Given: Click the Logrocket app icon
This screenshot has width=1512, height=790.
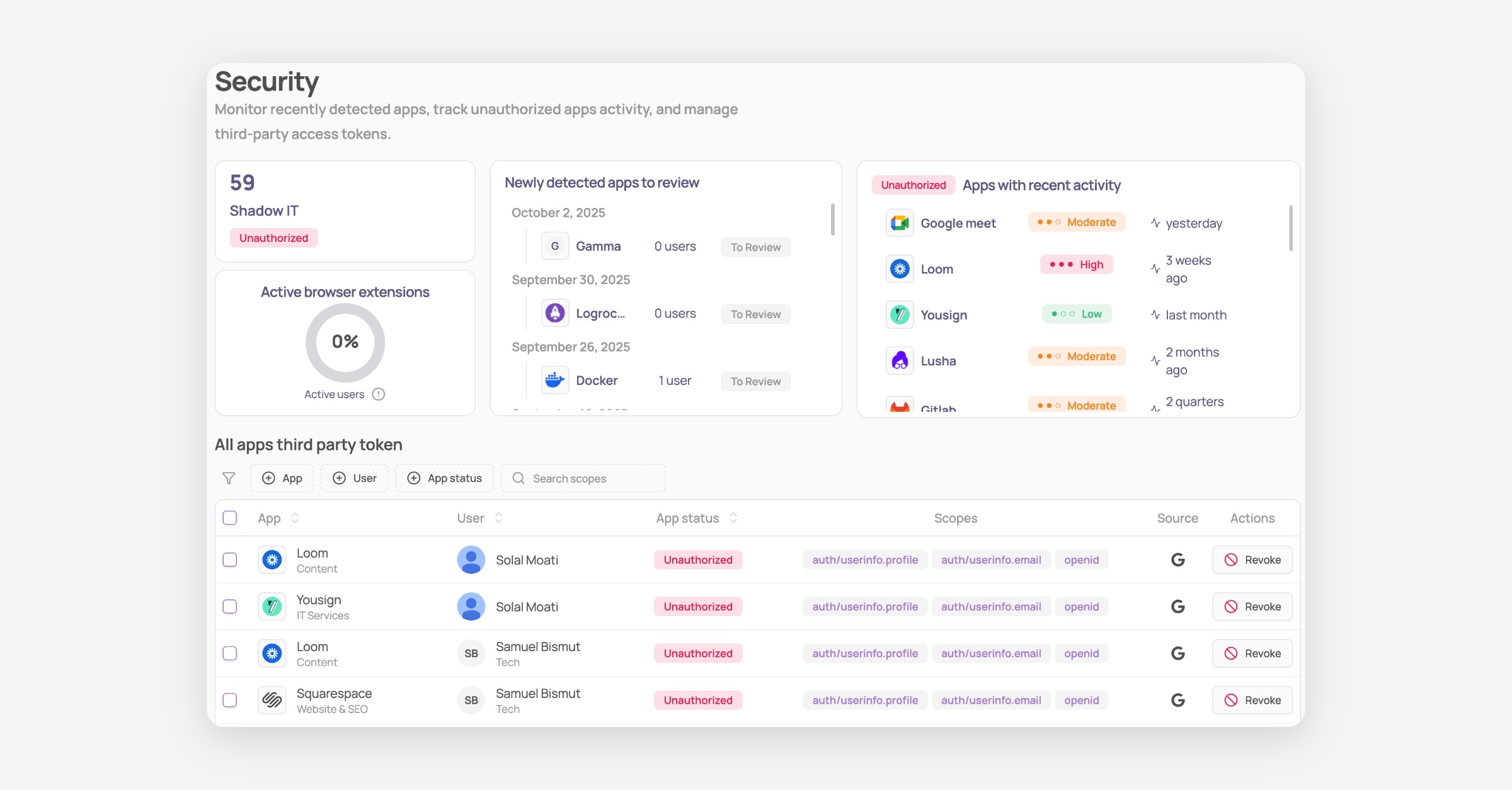Looking at the screenshot, I should click(x=554, y=313).
